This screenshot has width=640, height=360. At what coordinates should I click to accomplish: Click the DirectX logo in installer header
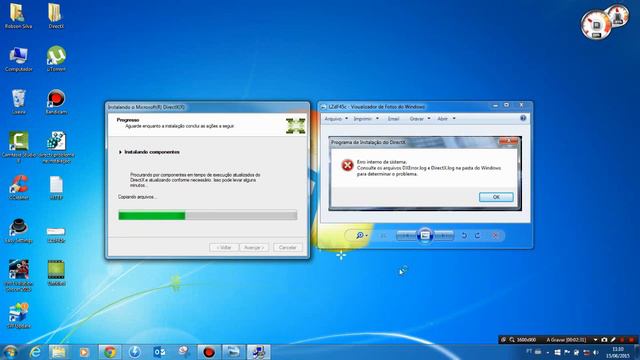click(296, 126)
